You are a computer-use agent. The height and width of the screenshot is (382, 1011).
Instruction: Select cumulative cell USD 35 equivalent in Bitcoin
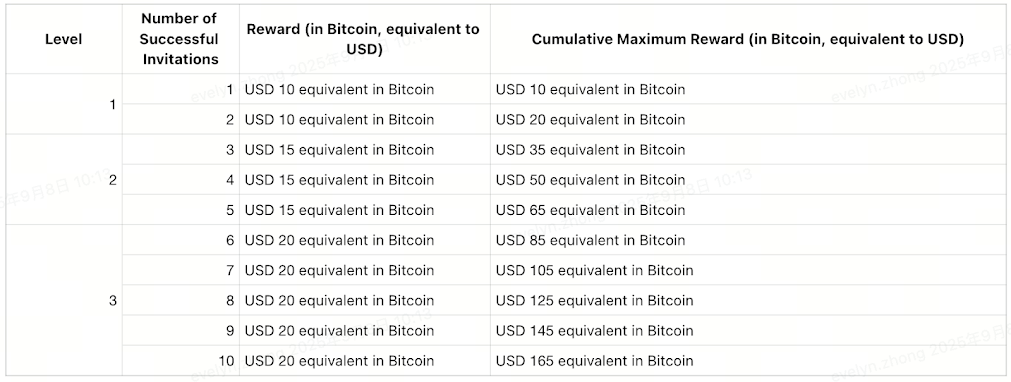click(x=748, y=149)
